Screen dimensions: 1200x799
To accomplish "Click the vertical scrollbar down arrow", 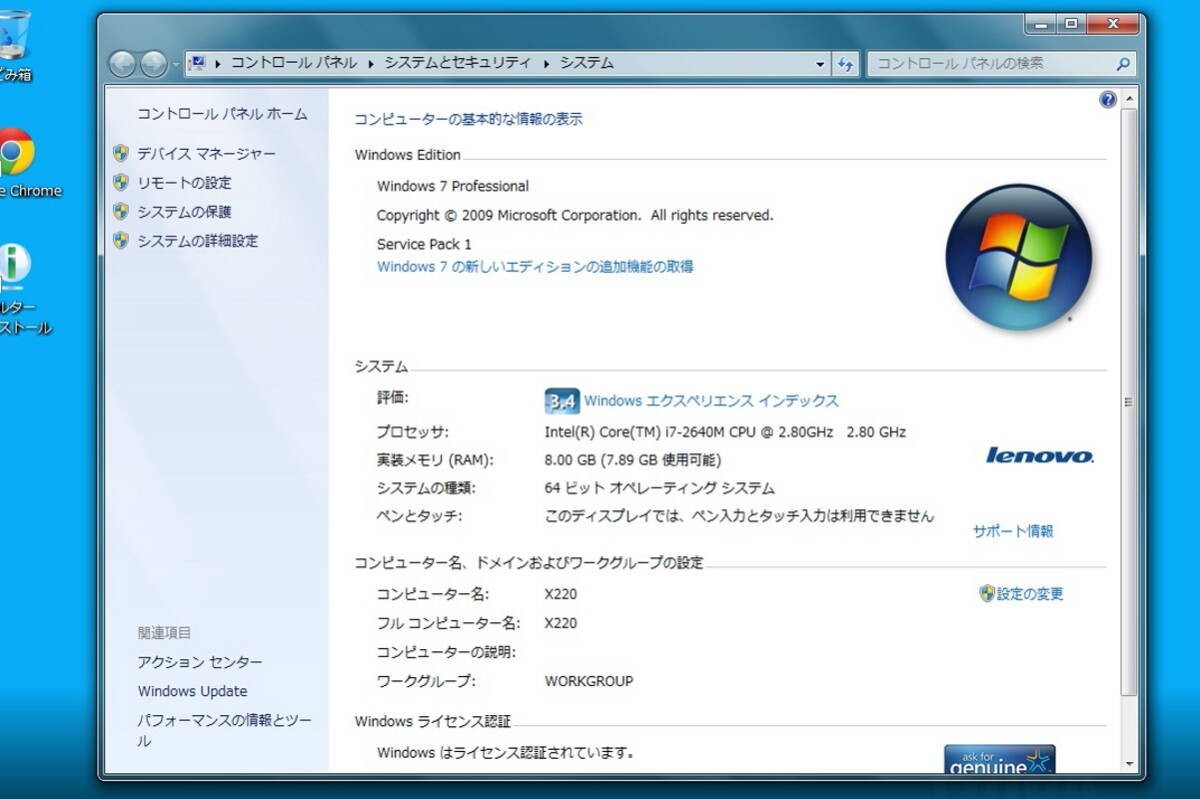I will tap(1129, 764).
